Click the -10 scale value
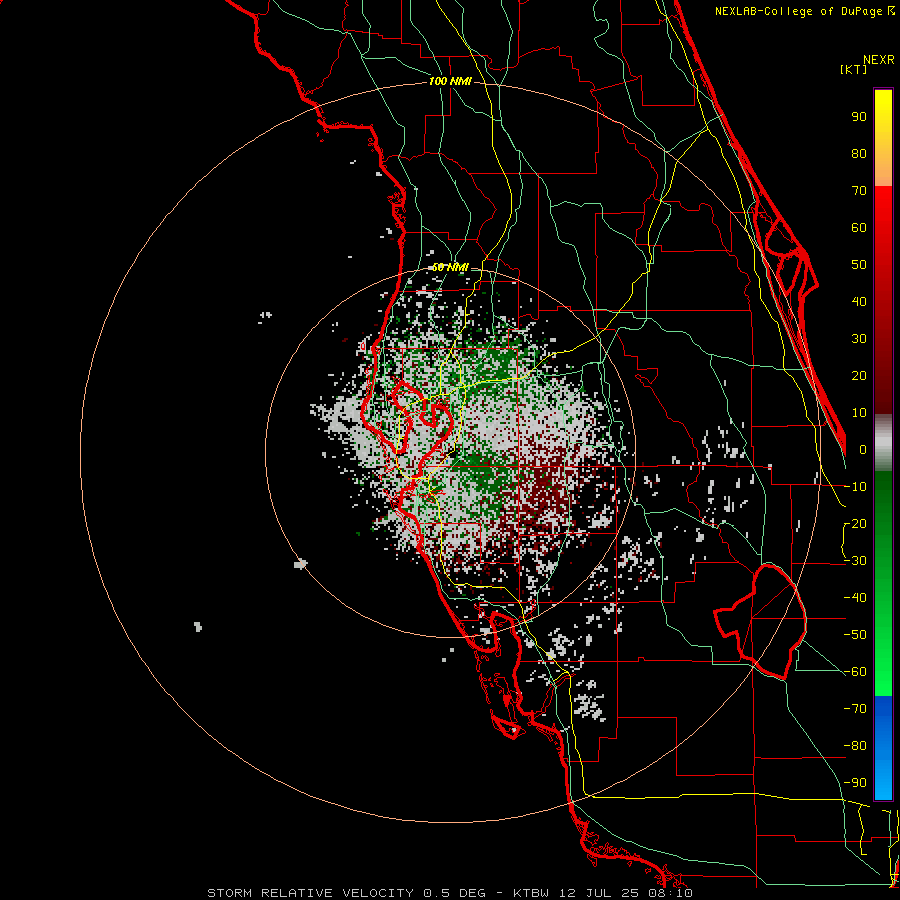900x900 pixels. 855,487
